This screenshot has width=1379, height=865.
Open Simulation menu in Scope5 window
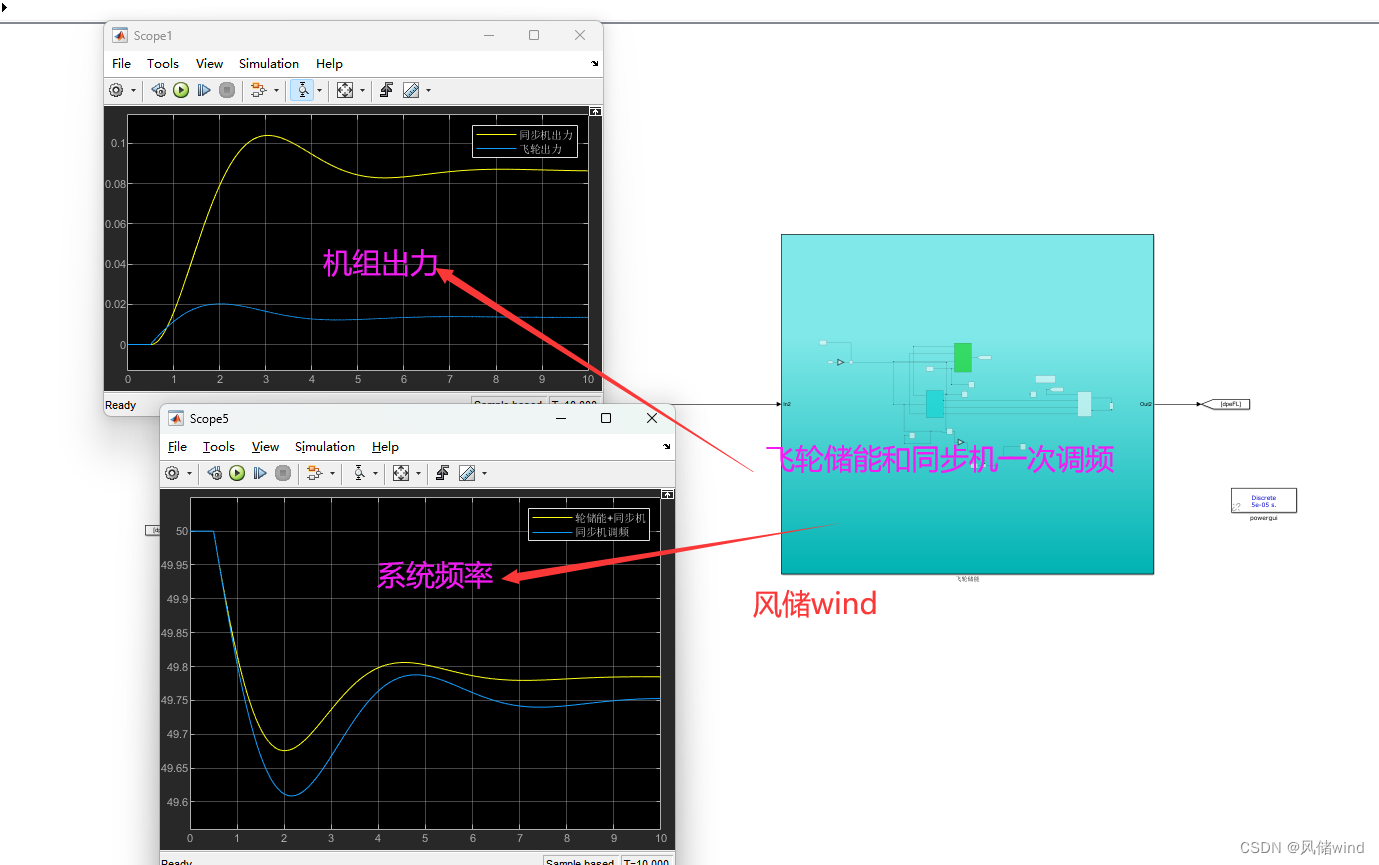(325, 446)
